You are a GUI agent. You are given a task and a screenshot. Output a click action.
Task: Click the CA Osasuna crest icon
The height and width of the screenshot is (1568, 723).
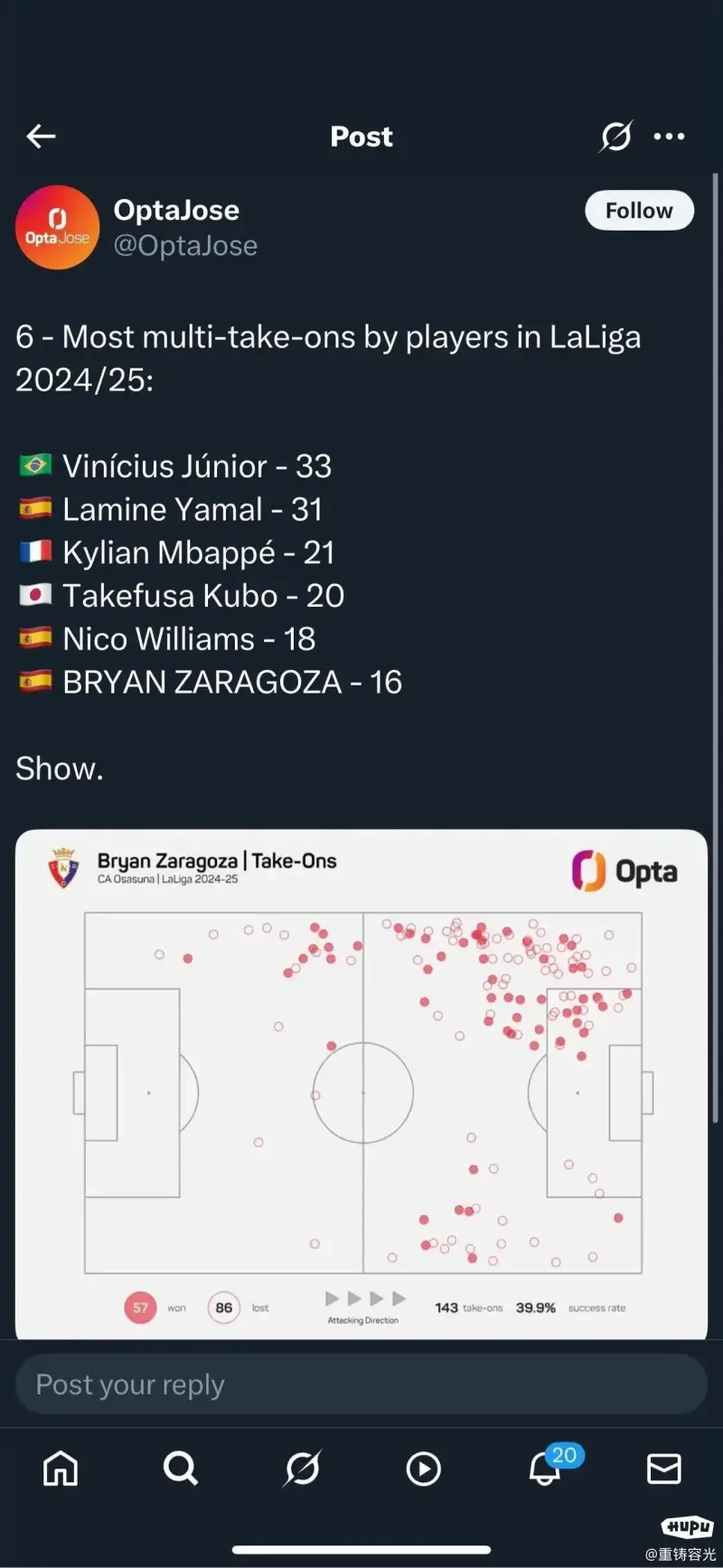coord(63,868)
